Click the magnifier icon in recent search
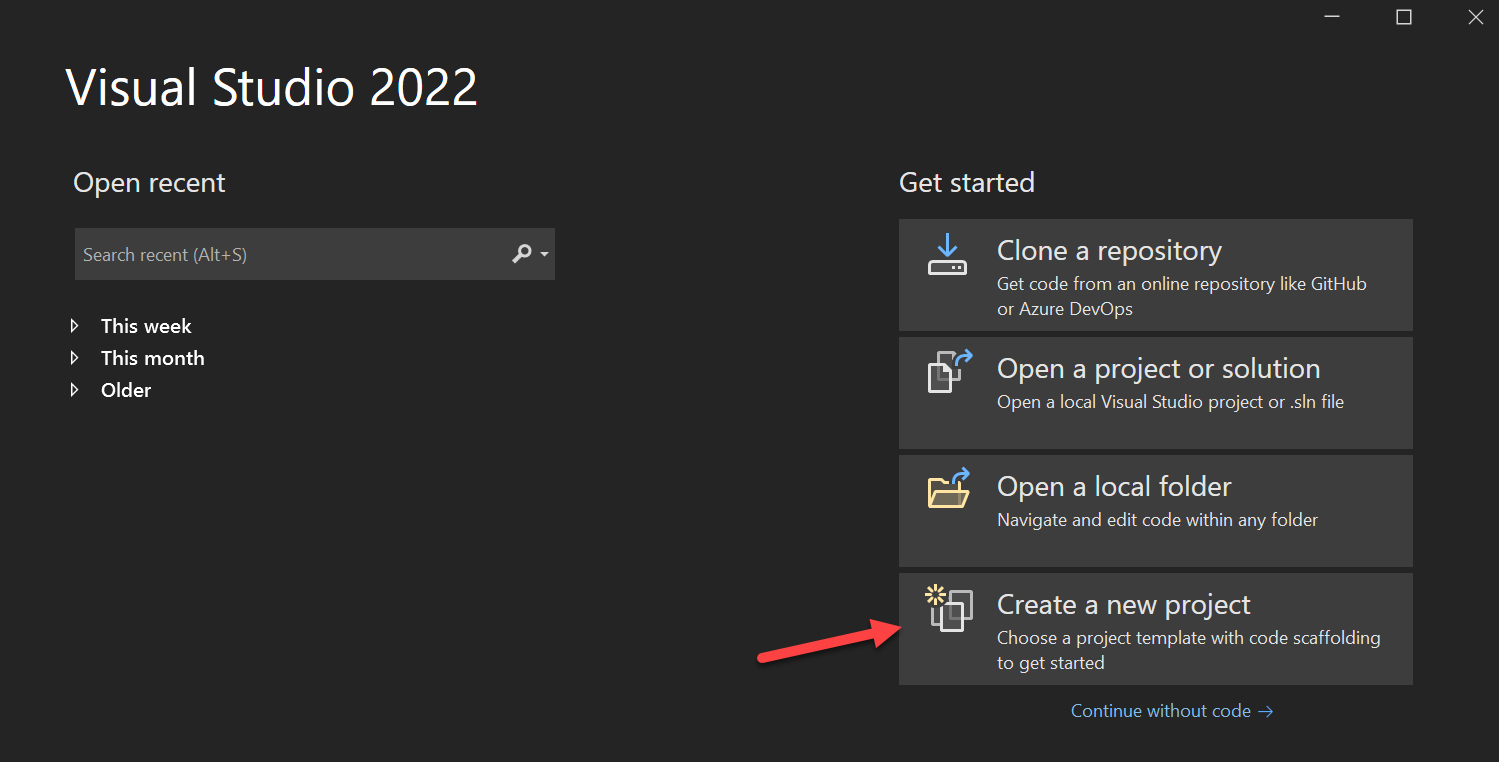This screenshot has width=1499, height=762. (x=521, y=254)
